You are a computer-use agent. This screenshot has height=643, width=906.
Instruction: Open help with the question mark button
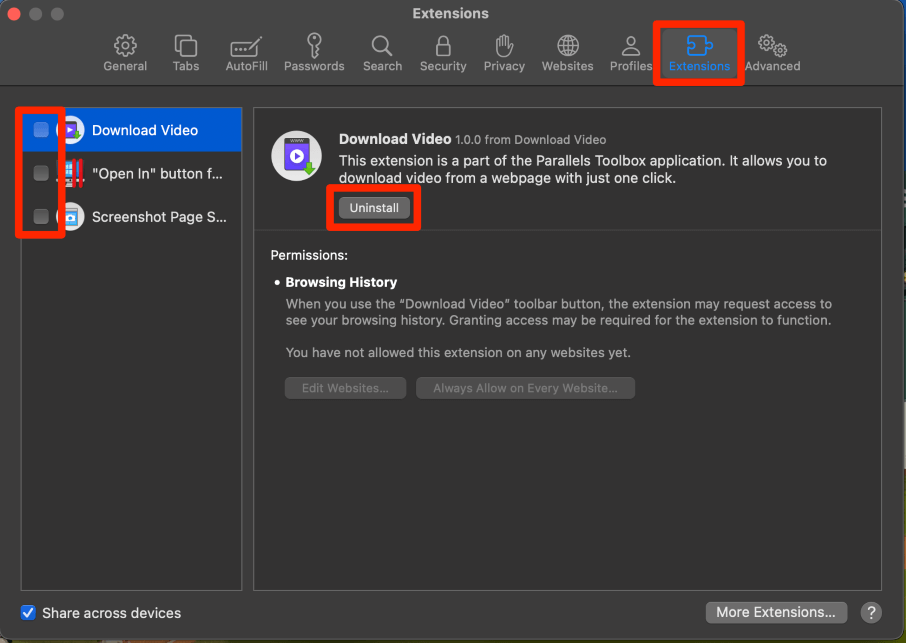point(871,612)
